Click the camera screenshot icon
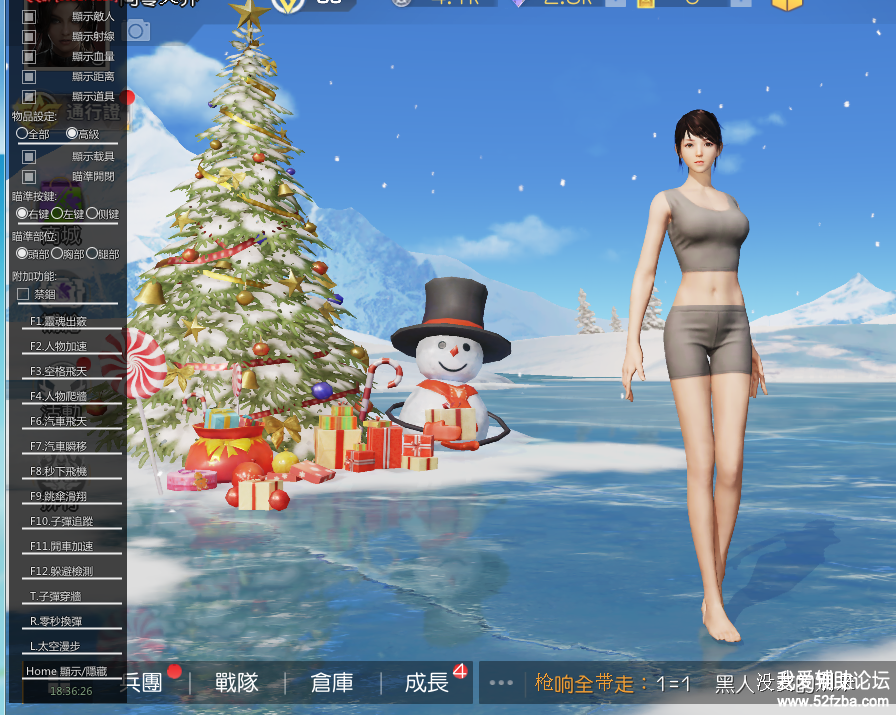 click(x=138, y=30)
